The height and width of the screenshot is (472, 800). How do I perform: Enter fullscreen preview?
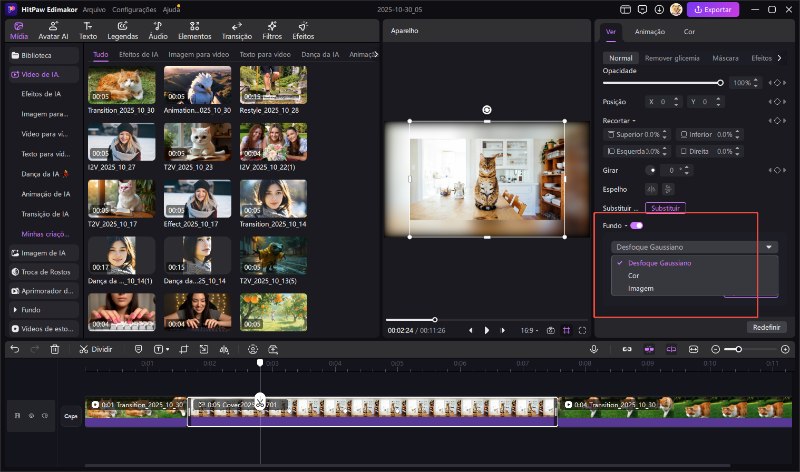click(582, 331)
